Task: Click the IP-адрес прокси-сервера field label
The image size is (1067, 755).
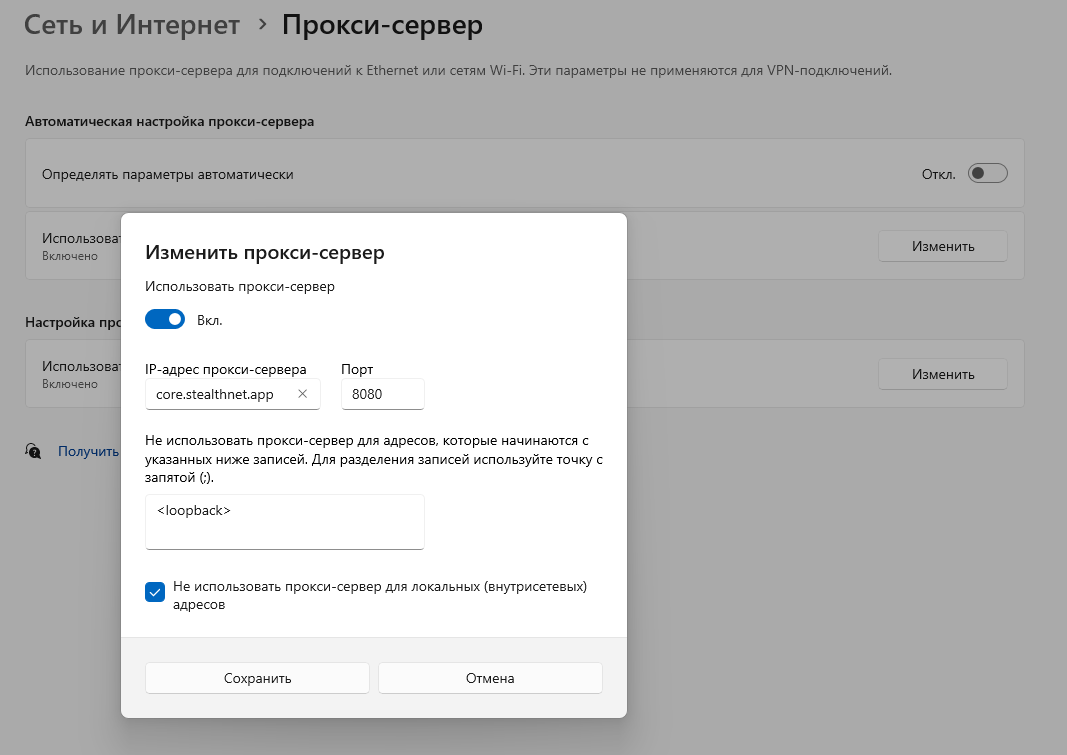Action: click(226, 369)
